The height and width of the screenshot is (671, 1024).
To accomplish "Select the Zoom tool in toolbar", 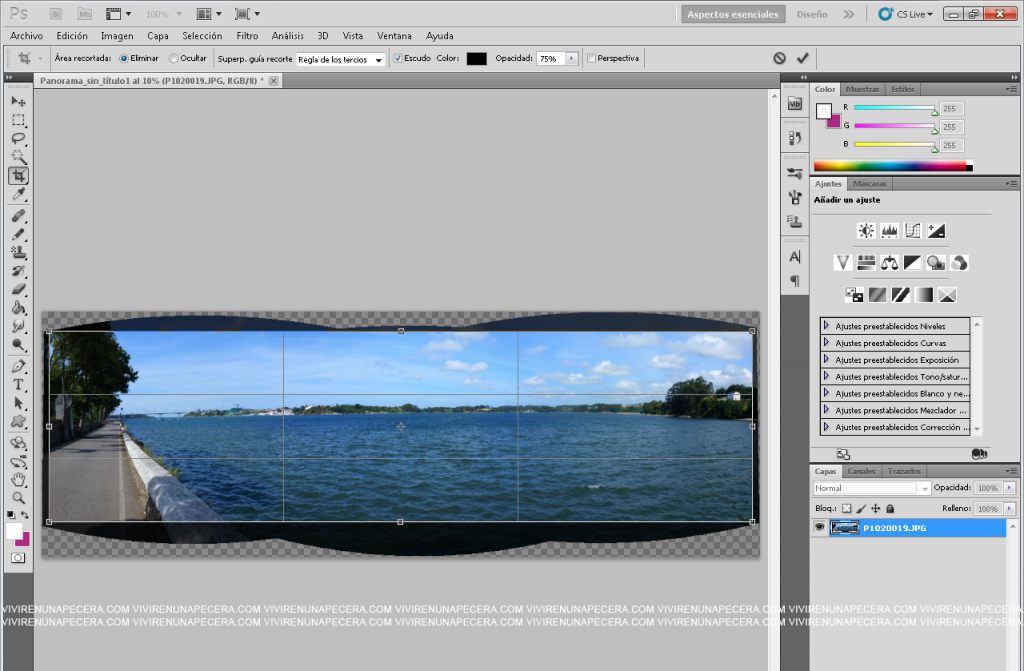I will [18, 497].
